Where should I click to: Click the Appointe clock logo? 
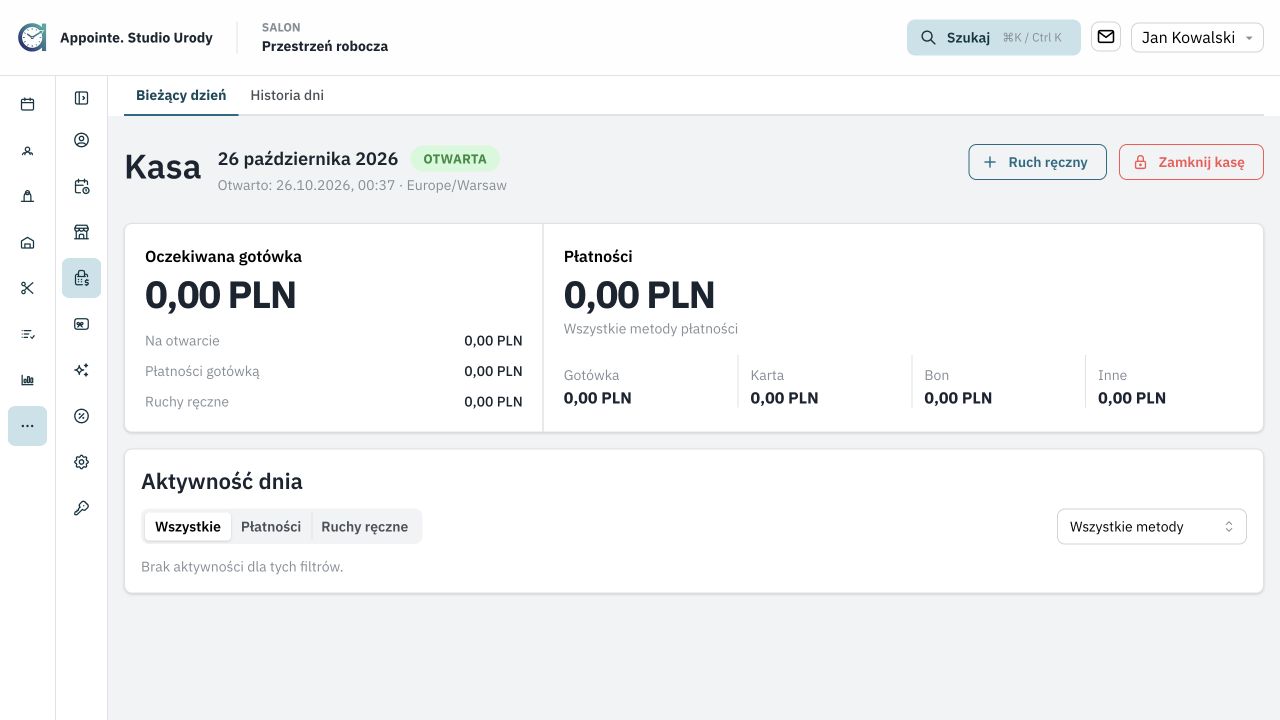[x=32, y=37]
